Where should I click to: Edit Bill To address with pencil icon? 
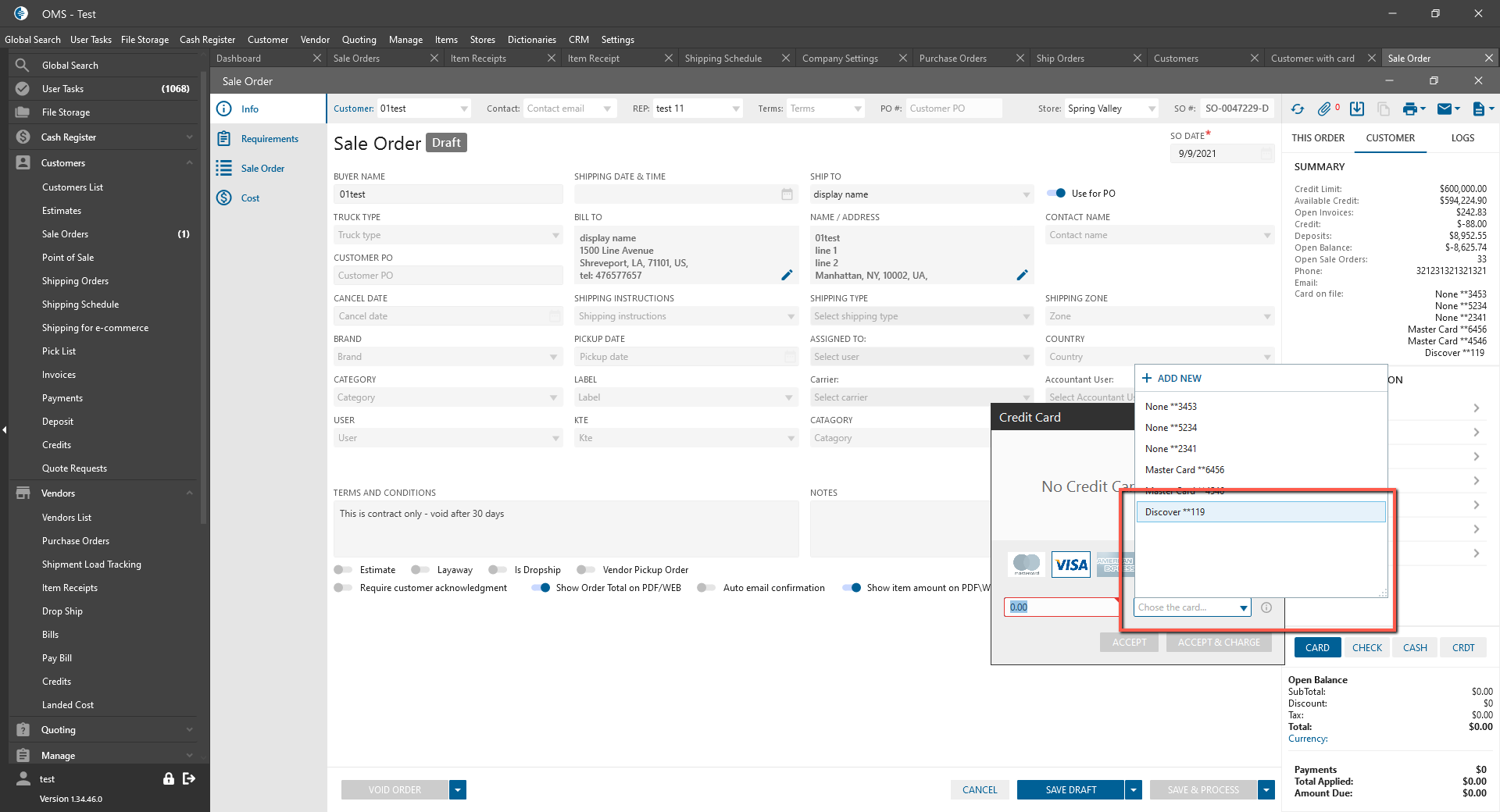tap(787, 275)
